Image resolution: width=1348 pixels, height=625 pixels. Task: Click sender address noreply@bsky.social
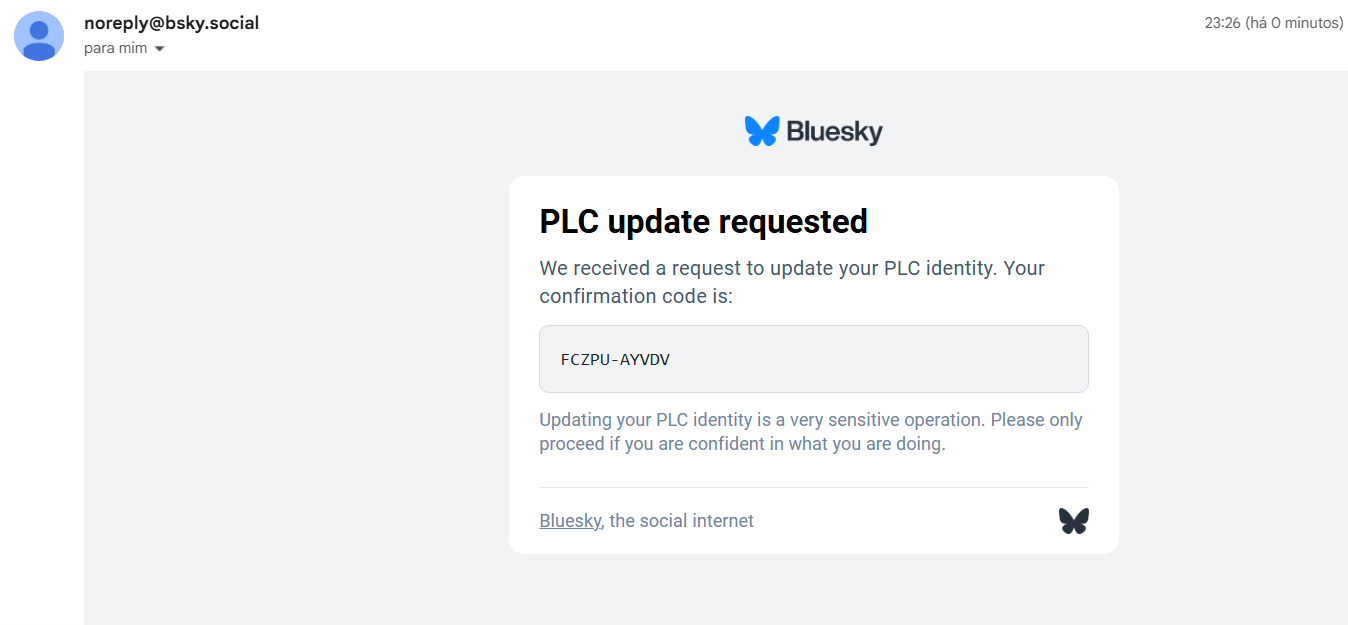coord(171,23)
